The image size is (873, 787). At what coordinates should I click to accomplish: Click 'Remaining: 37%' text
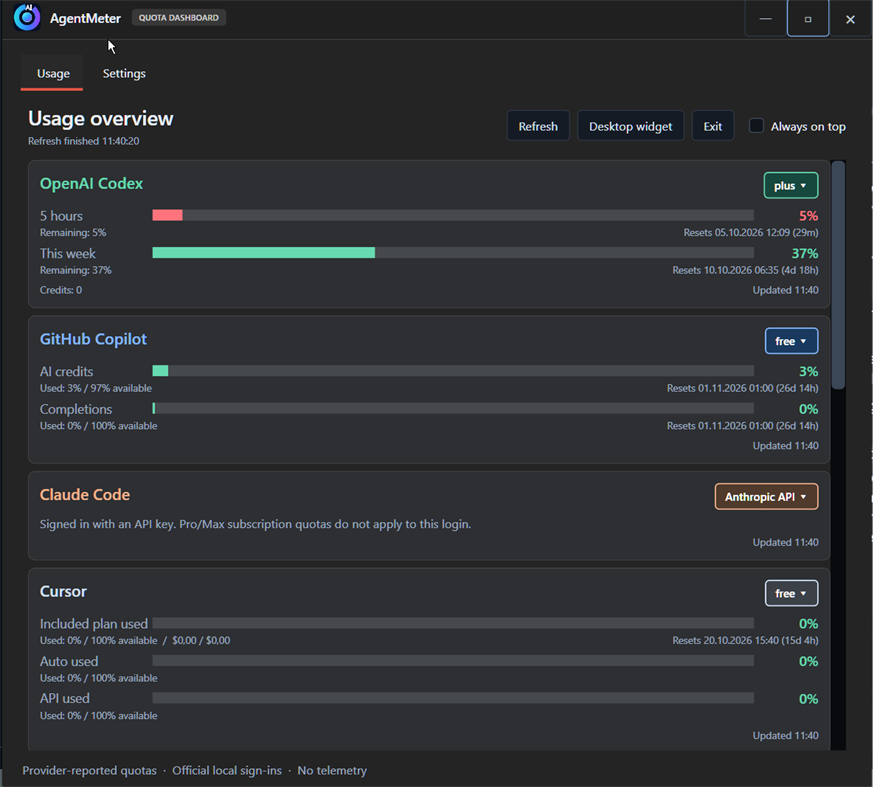click(x=76, y=270)
